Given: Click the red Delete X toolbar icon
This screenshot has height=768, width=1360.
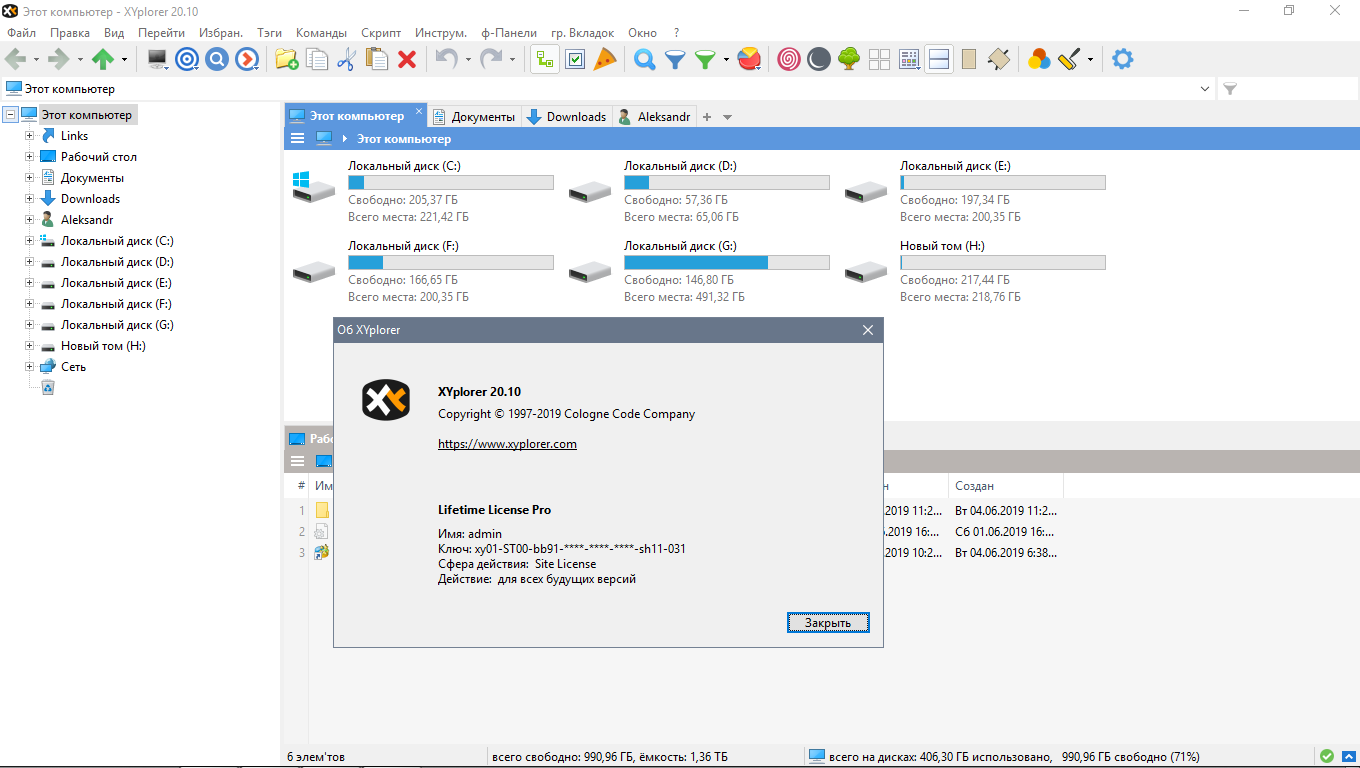Looking at the screenshot, I should 407,60.
